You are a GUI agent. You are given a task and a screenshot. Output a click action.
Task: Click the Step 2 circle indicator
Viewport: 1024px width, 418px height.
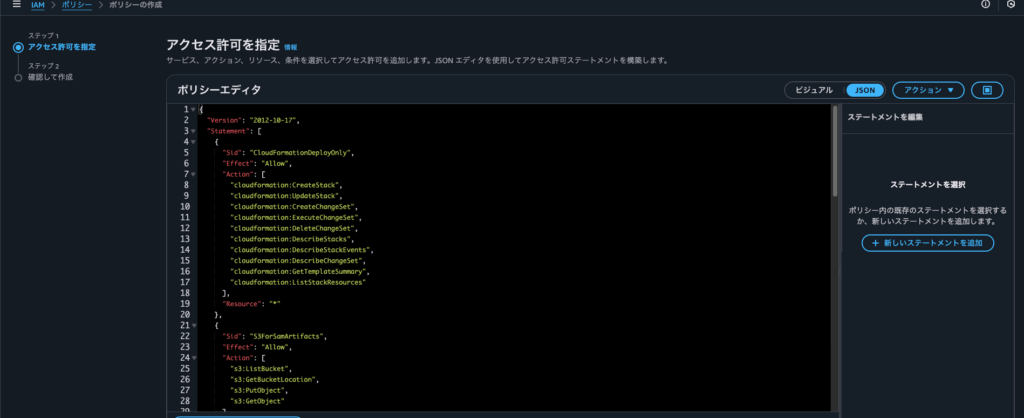click(18, 77)
